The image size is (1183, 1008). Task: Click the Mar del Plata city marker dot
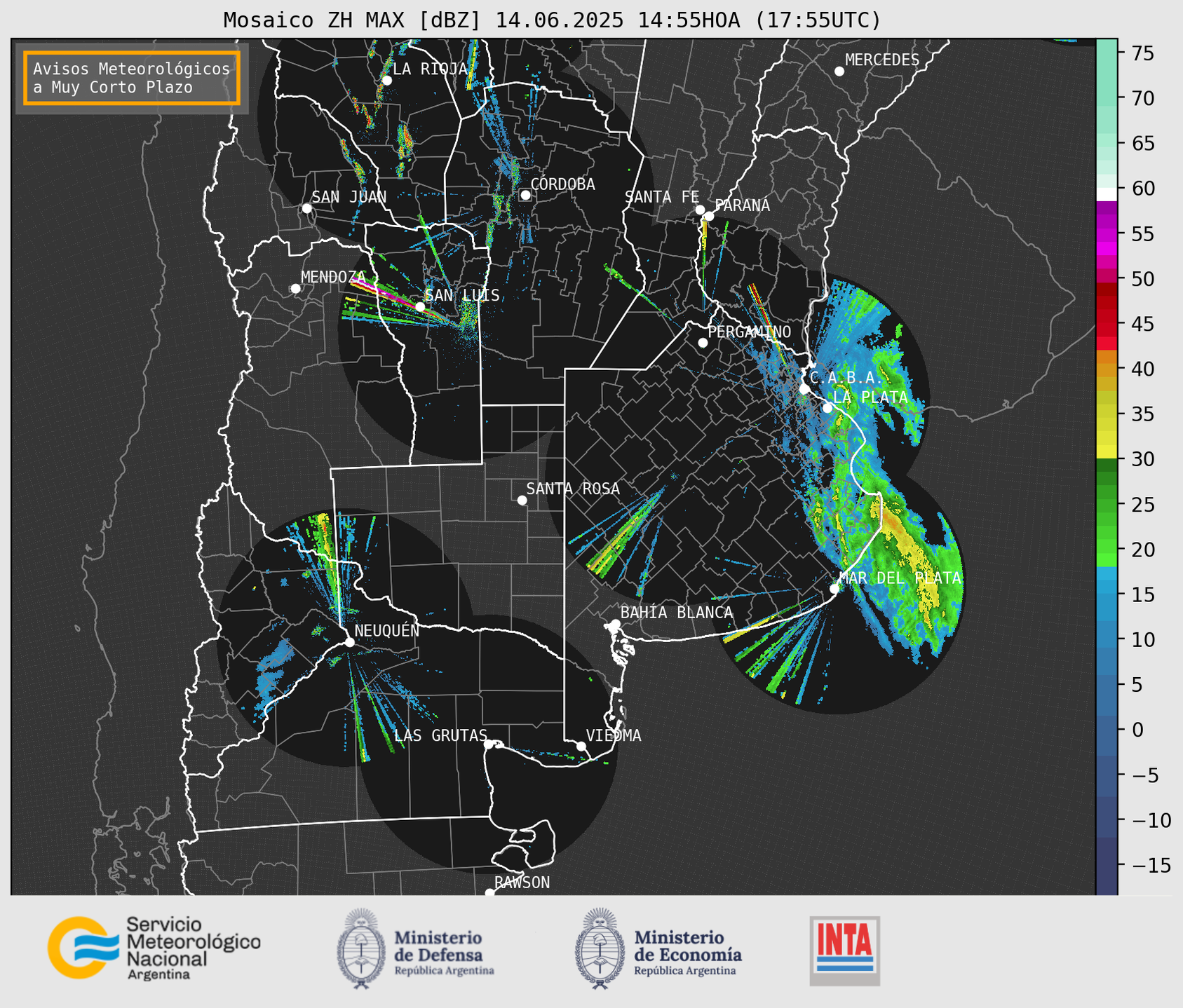pos(834,589)
